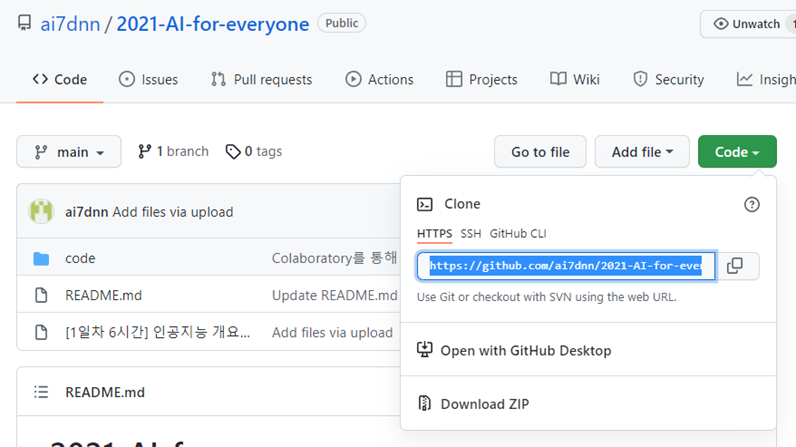The height and width of the screenshot is (447, 796).
Task: Open the Insights tab
Action: [x=766, y=80]
